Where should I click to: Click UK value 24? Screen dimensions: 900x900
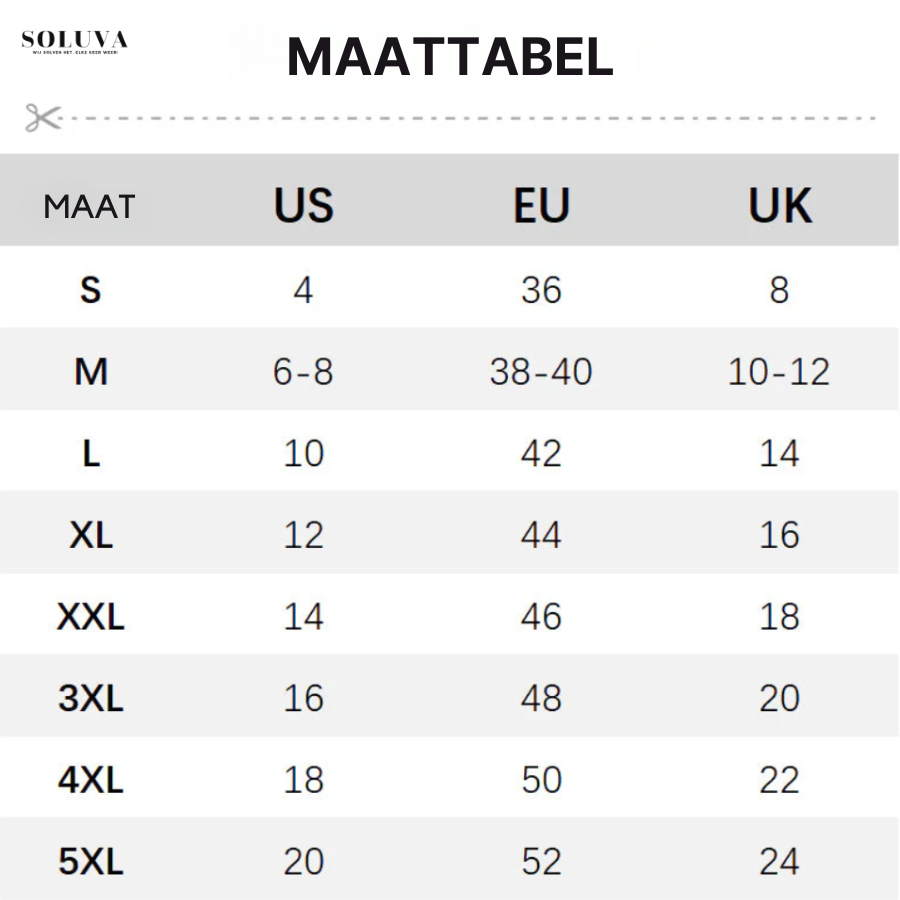click(779, 862)
